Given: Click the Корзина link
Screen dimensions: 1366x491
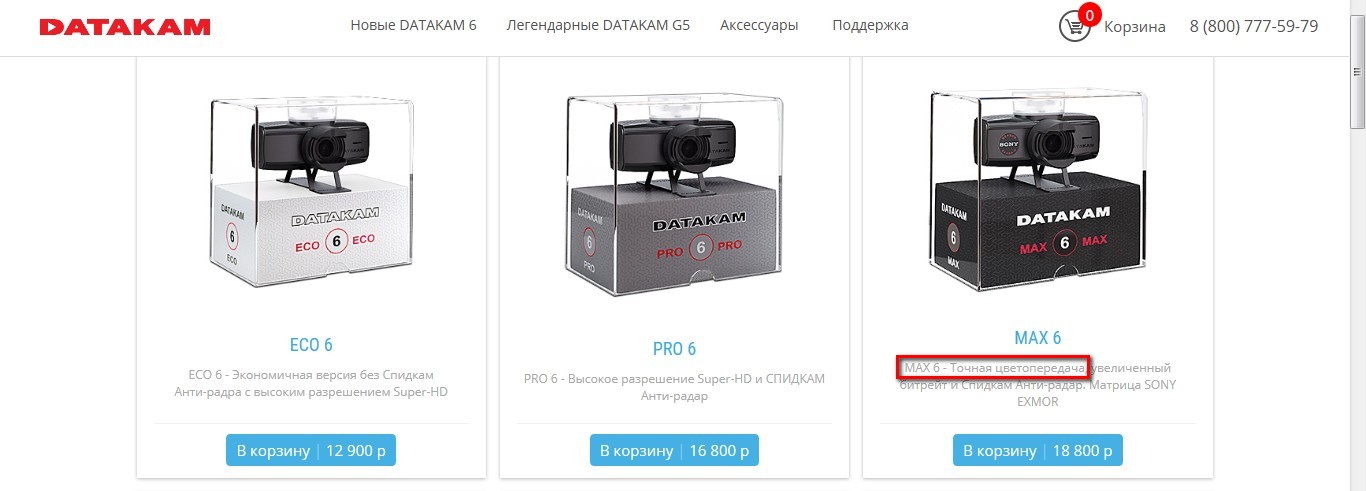Looking at the screenshot, I should (x=1135, y=27).
